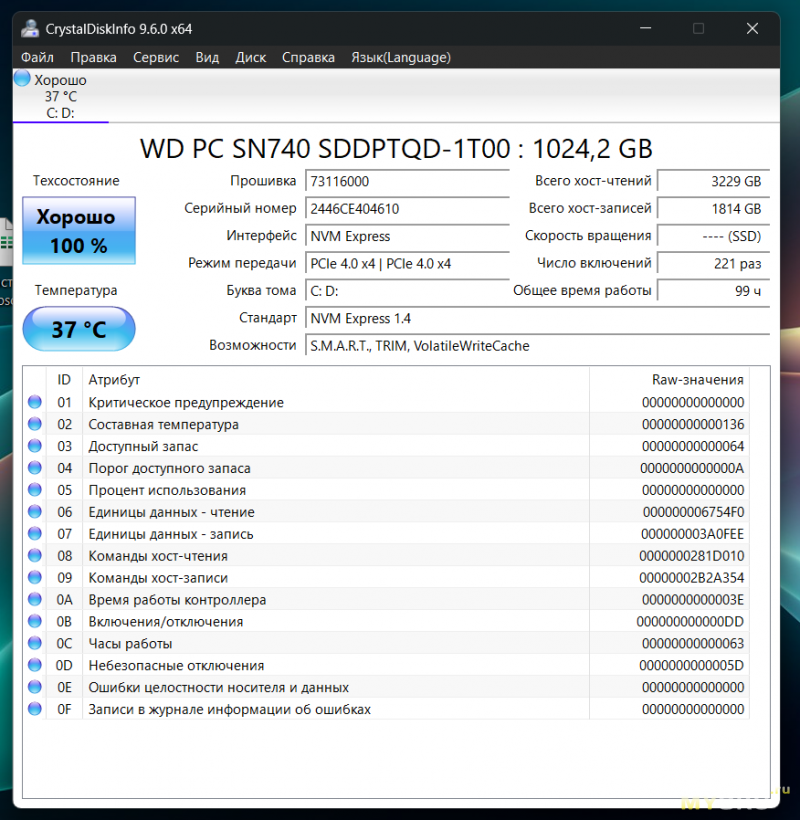Viewport: 800px width, 820px height.
Task: Maximize the CrystalDiskInfo window
Action: [699, 28]
